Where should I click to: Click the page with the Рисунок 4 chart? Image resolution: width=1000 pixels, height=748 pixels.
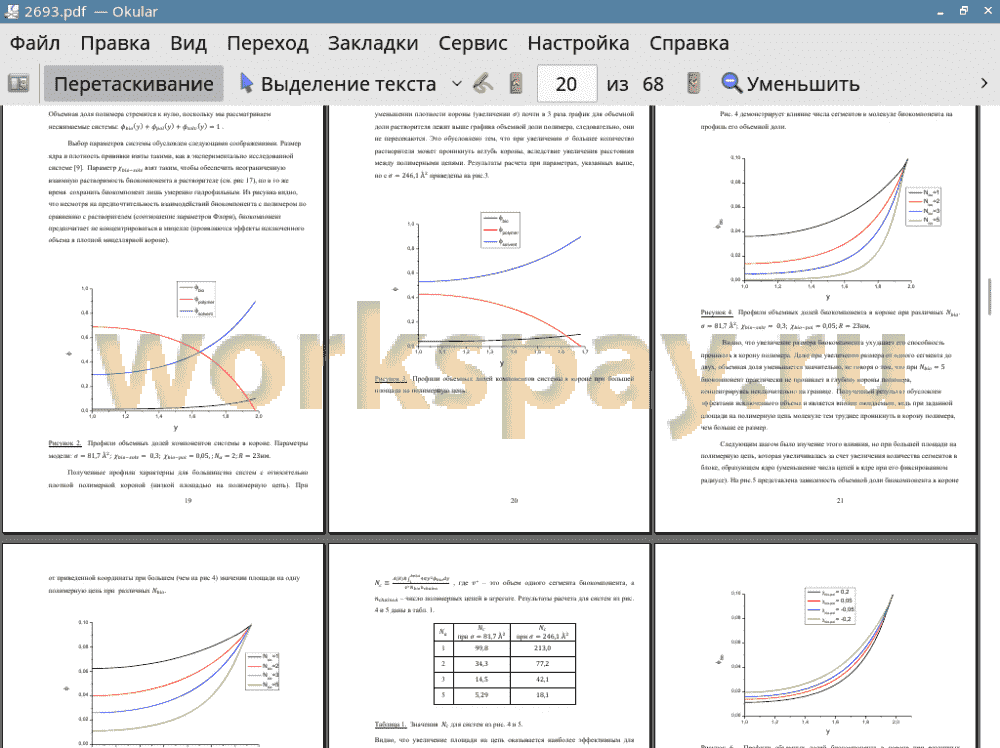click(x=816, y=319)
